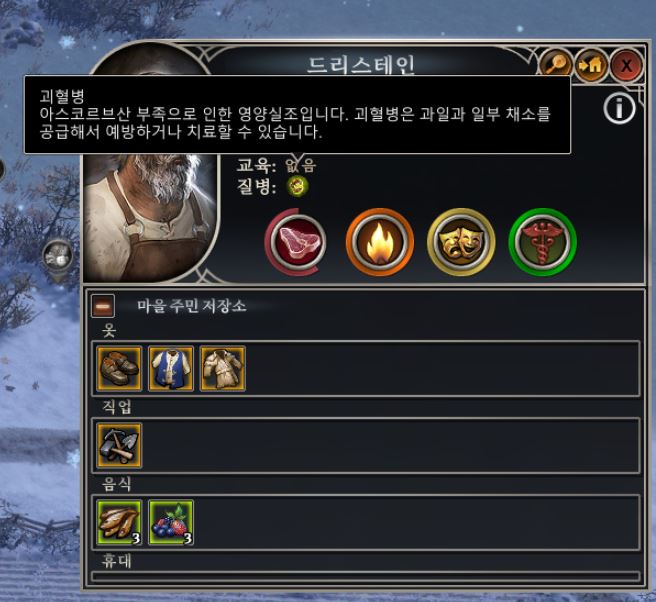Click the go-to-home house icon
This screenshot has height=602, width=656.
point(591,65)
